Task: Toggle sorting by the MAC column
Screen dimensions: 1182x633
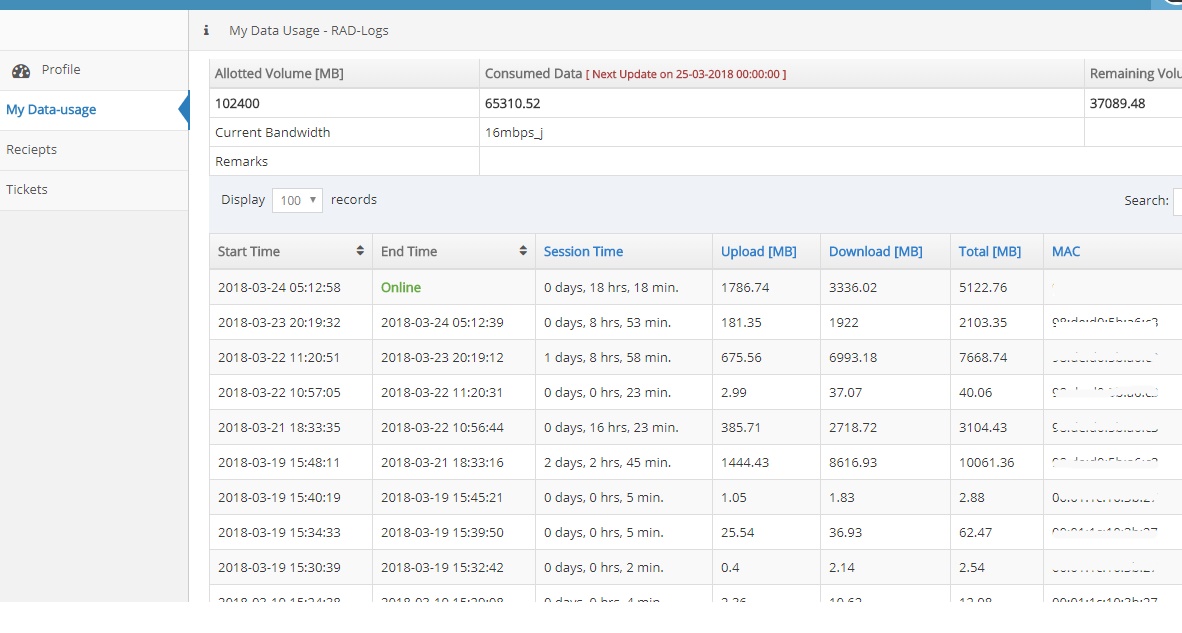Action: click(1065, 251)
